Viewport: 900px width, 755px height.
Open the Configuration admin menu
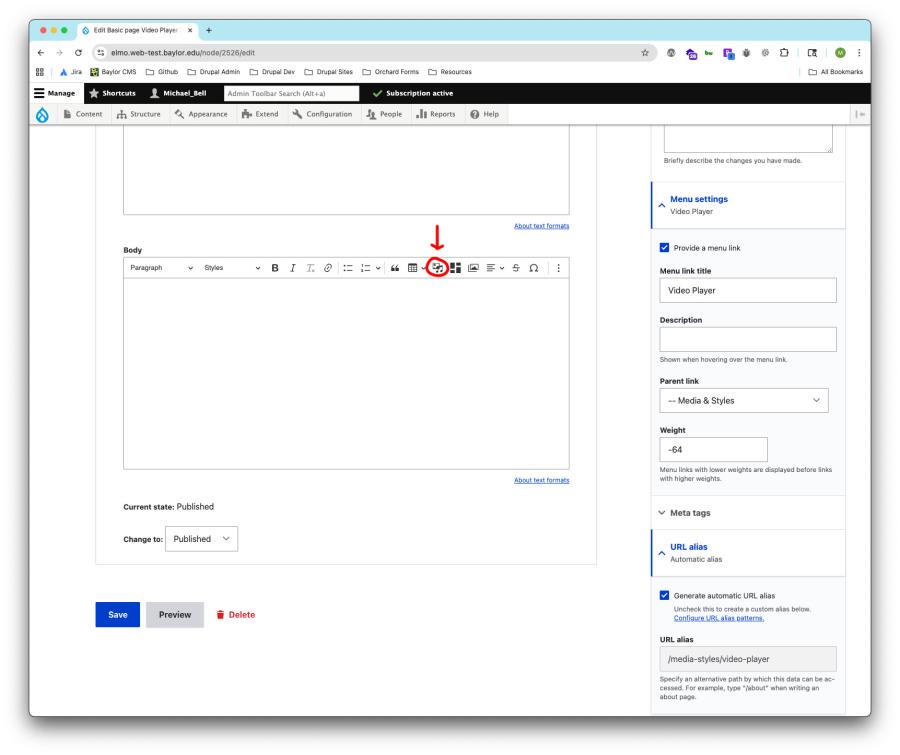322,114
